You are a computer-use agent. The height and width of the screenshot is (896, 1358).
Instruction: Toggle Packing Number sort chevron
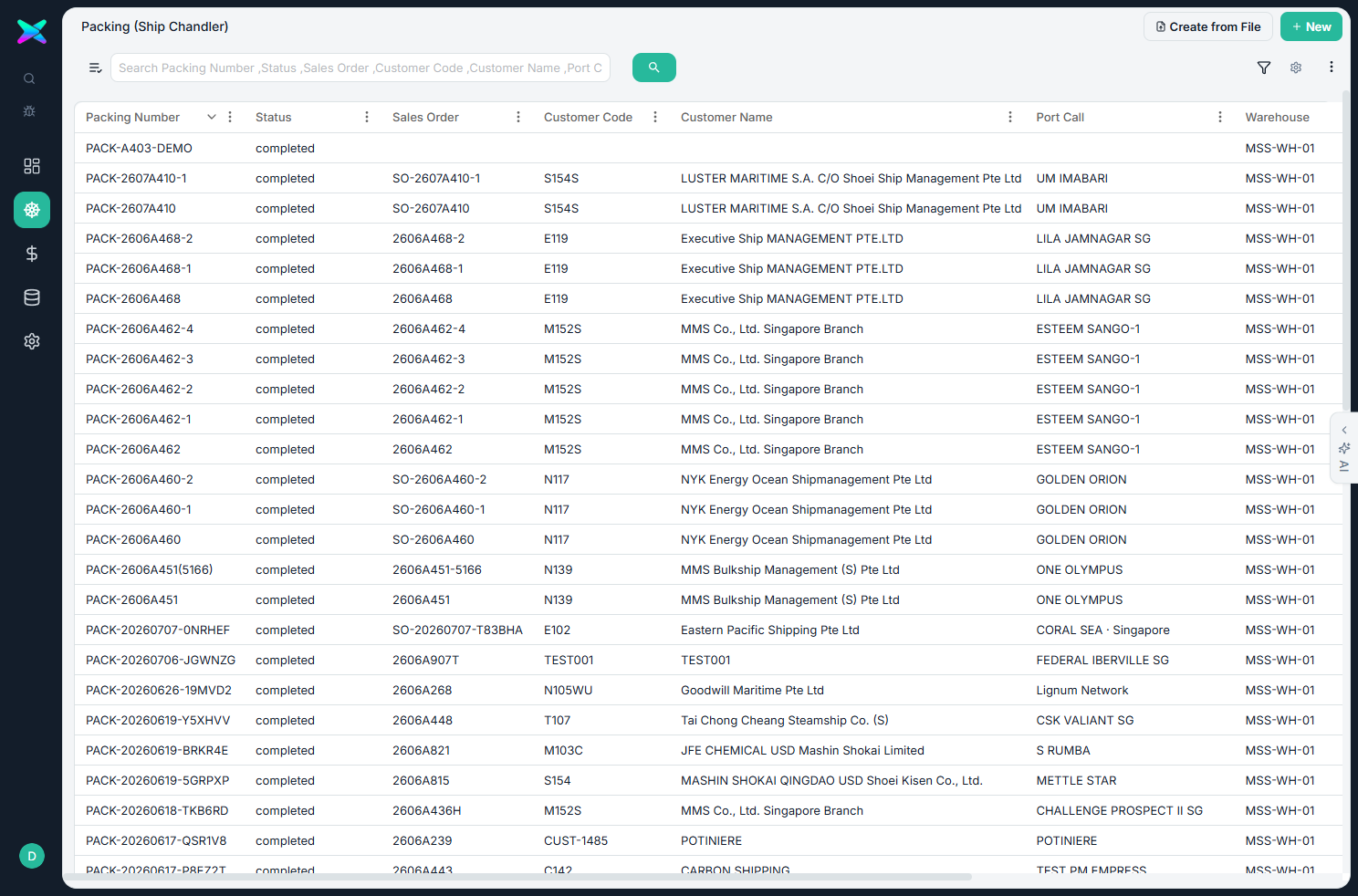tap(212, 117)
